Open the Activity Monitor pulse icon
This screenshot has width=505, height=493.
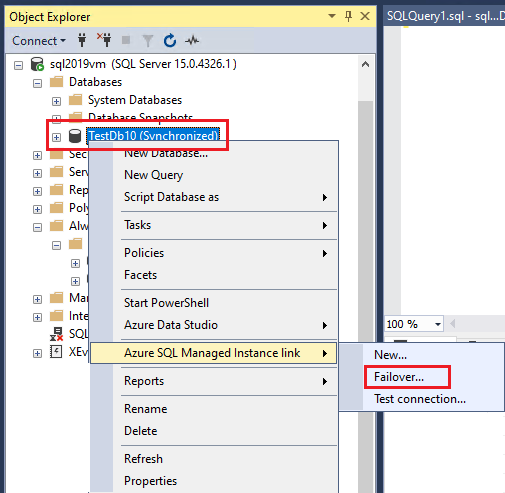[x=192, y=41]
